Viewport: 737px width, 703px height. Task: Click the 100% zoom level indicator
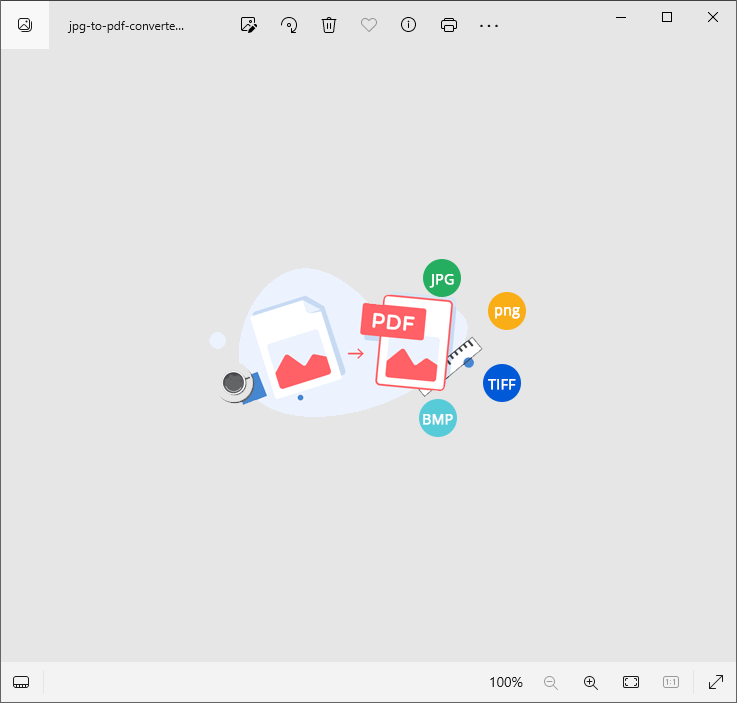click(505, 682)
